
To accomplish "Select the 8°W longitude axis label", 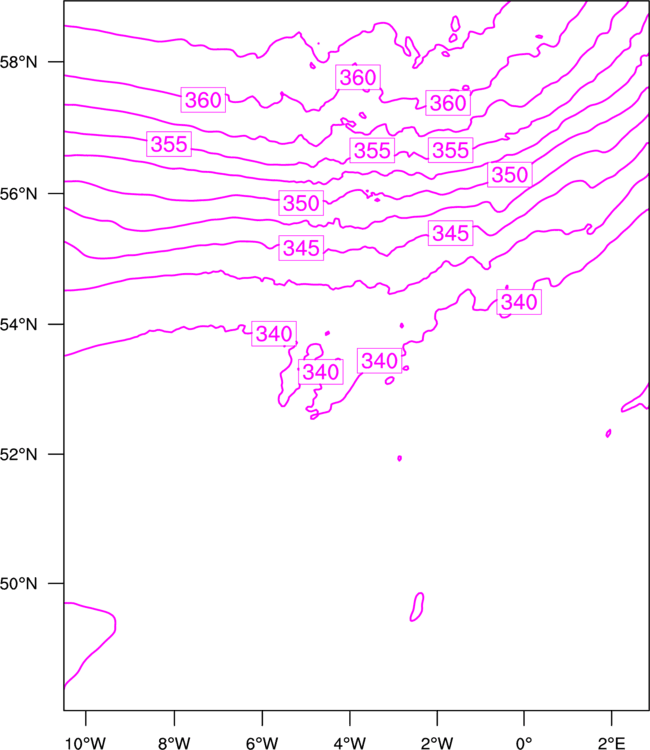I will (174, 743).
